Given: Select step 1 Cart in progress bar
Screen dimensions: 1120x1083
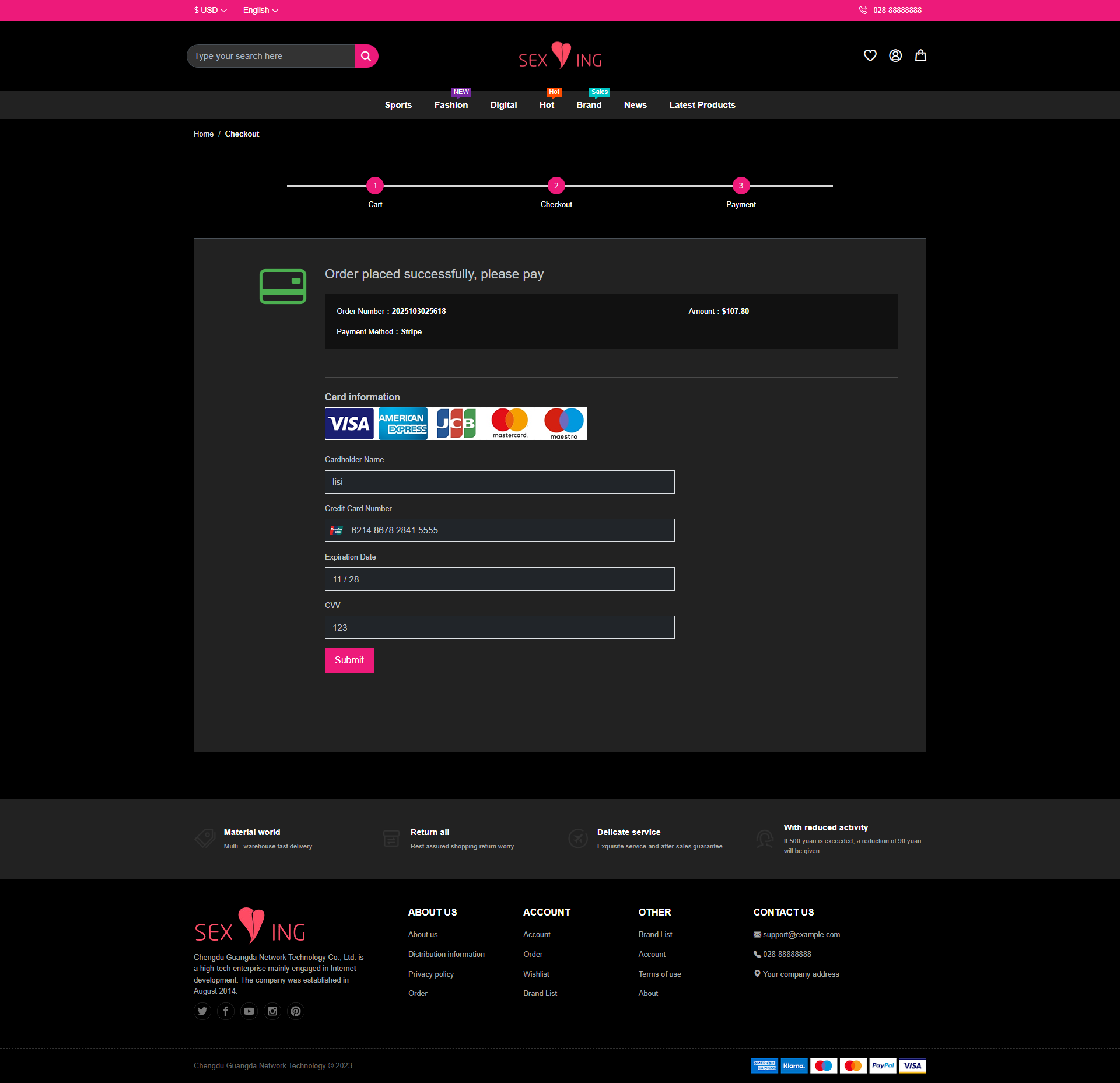Looking at the screenshot, I should tap(375, 186).
